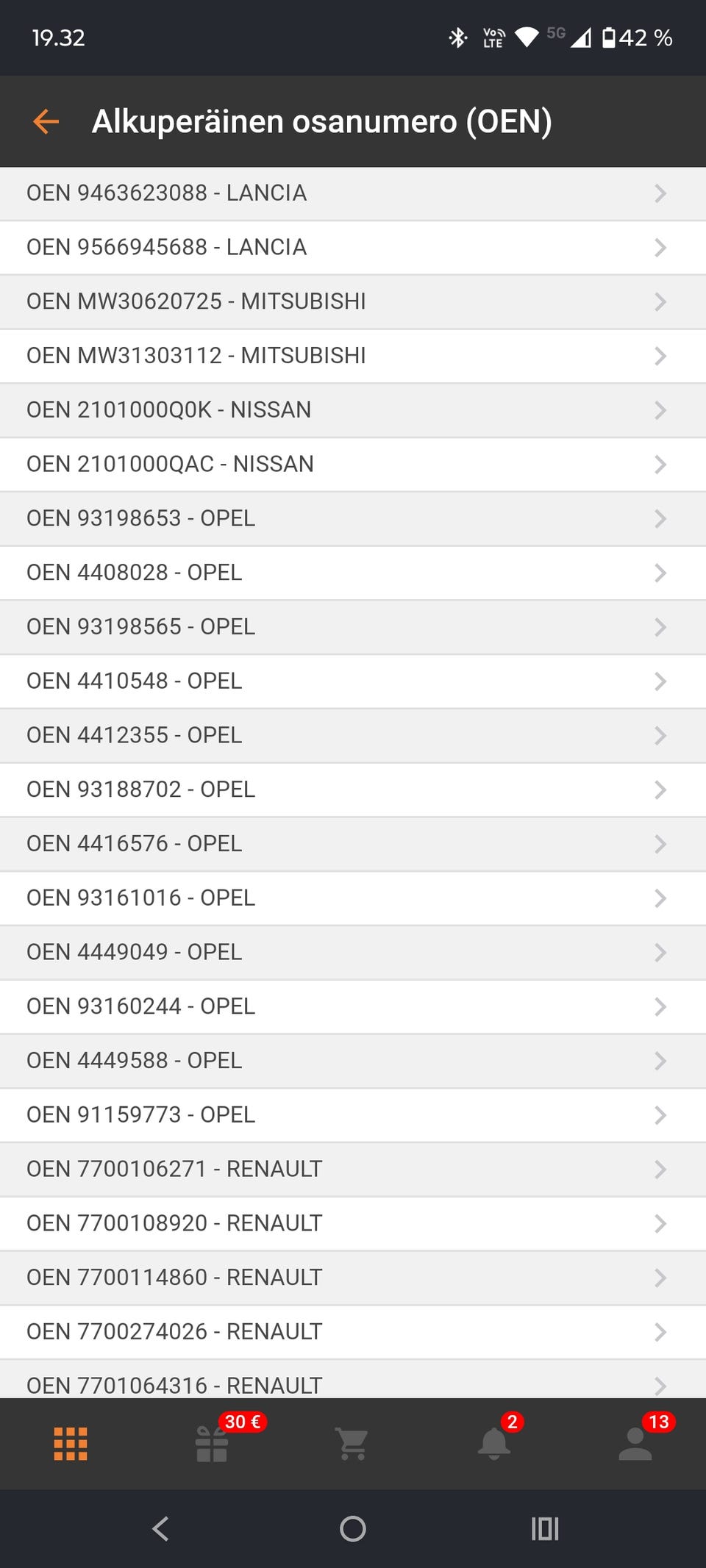Image resolution: width=706 pixels, height=1568 pixels.
Task: Open the user profile icon
Action: [x=635, y=1444]
